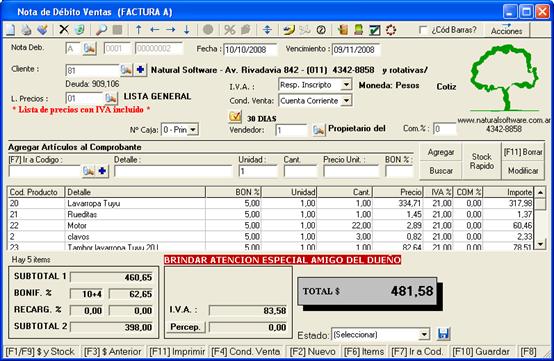Click the Percep. button

coord(185,327)
